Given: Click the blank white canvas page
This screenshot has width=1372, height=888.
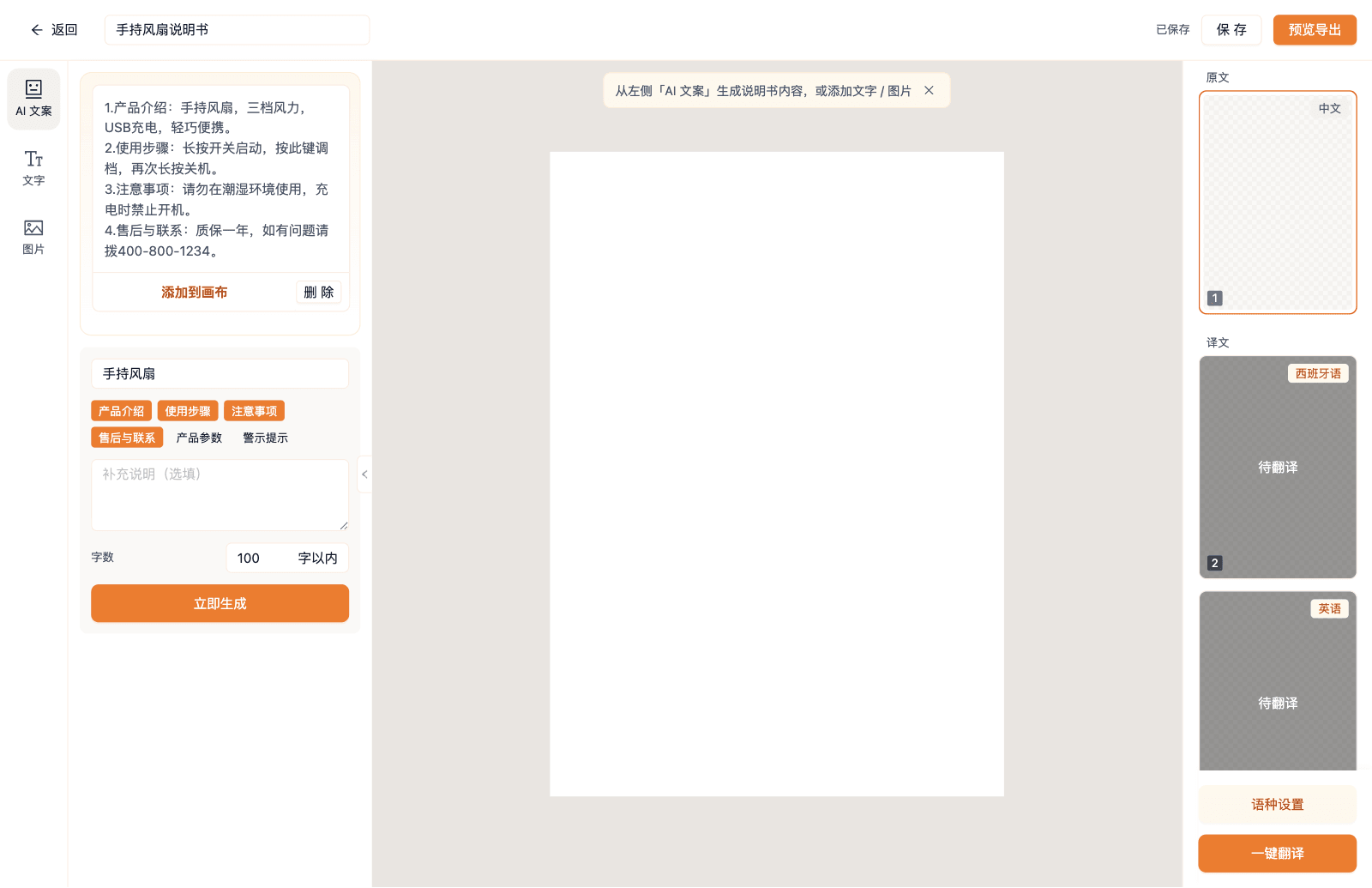Looking at the screenshot, I should click(777, 474).
